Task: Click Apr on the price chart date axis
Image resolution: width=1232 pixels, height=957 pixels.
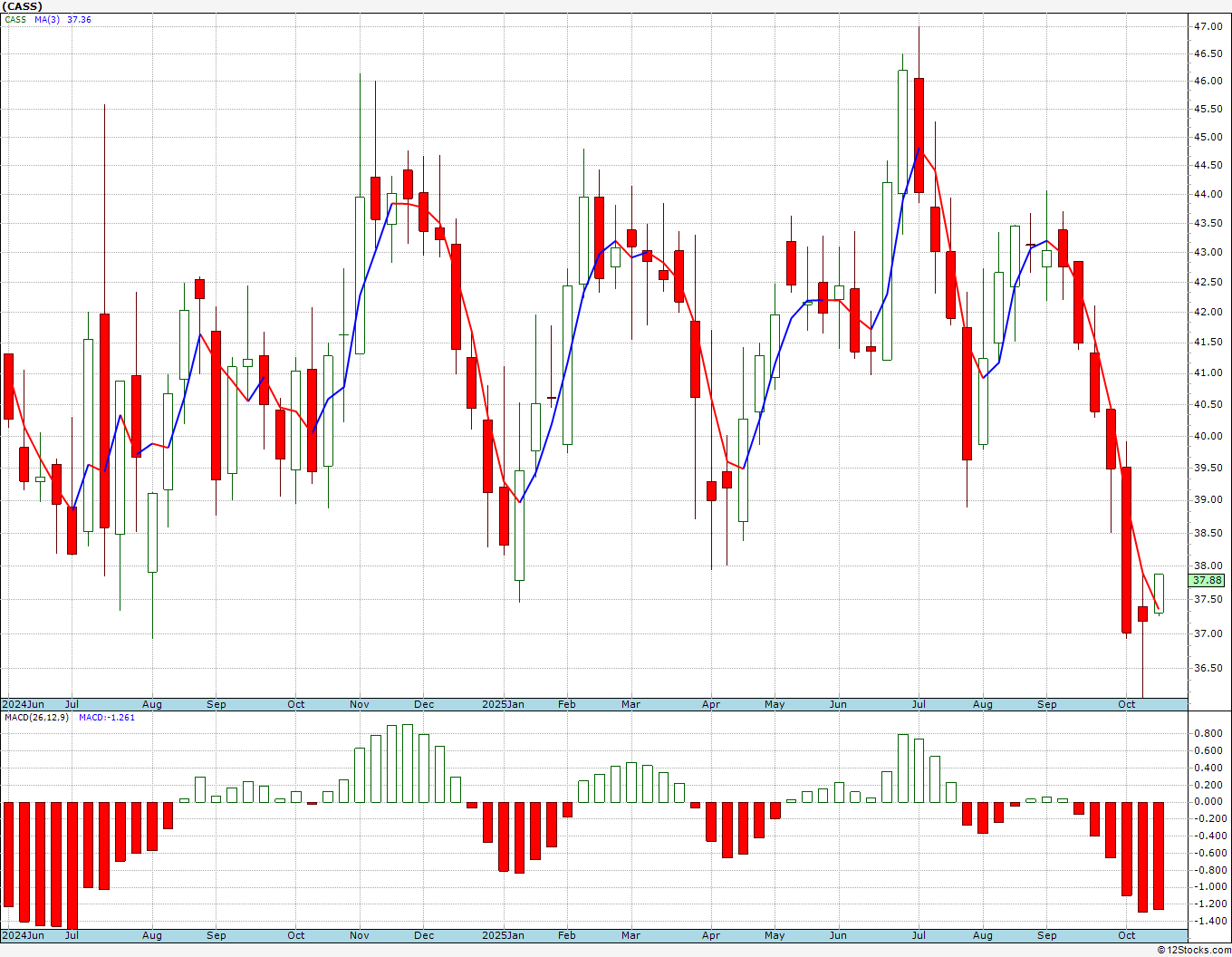Action: point(711,704)
